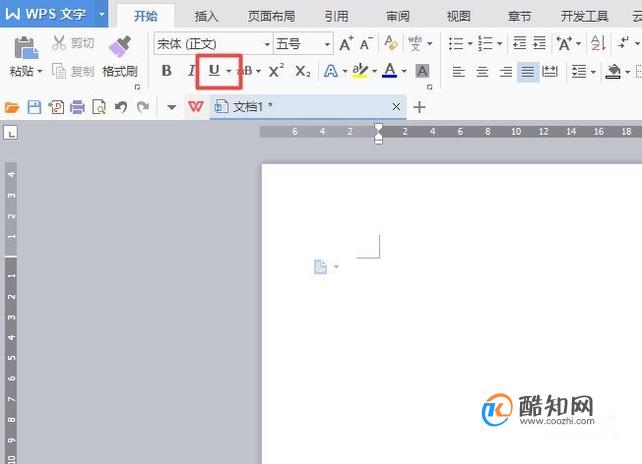Open the font name dropdown
642x464 pixels.
coord(267,44)
